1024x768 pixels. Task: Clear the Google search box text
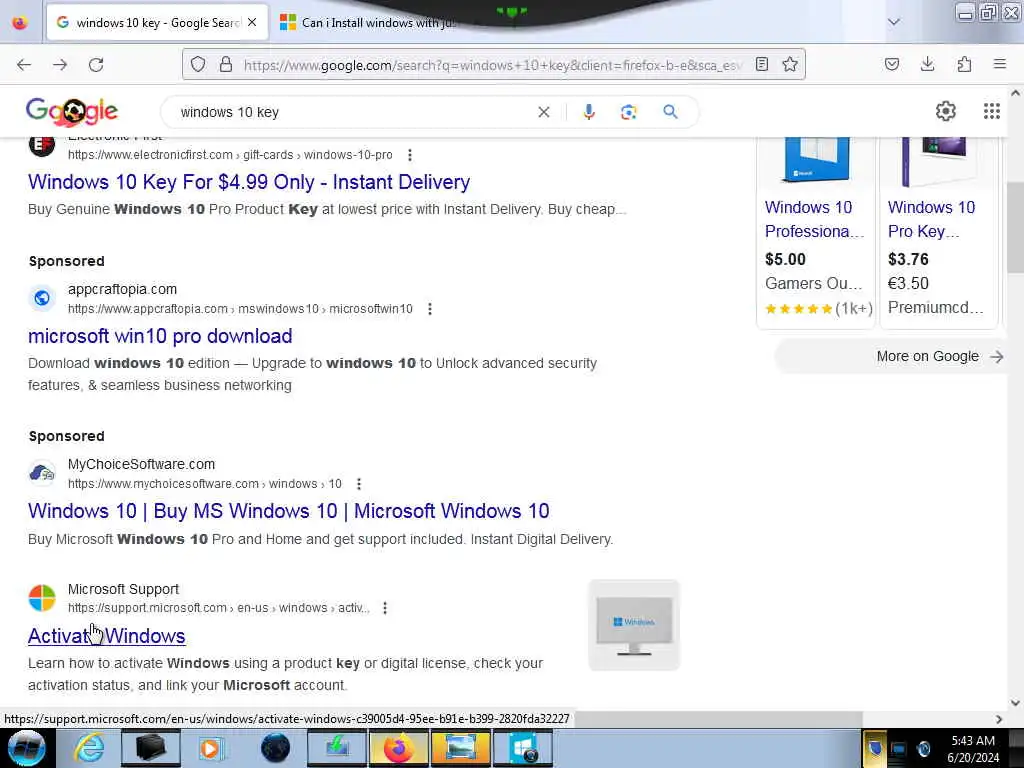(x=543, y=112)
